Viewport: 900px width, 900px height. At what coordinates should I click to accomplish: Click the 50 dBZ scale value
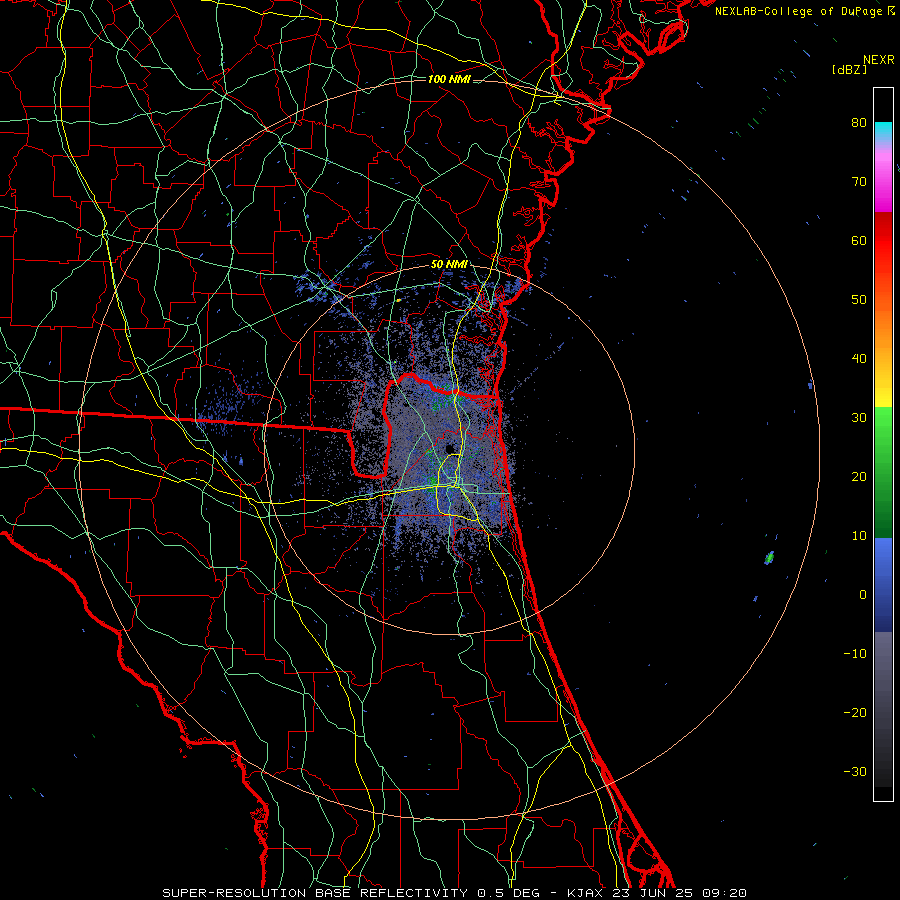(x=859, y=300)
